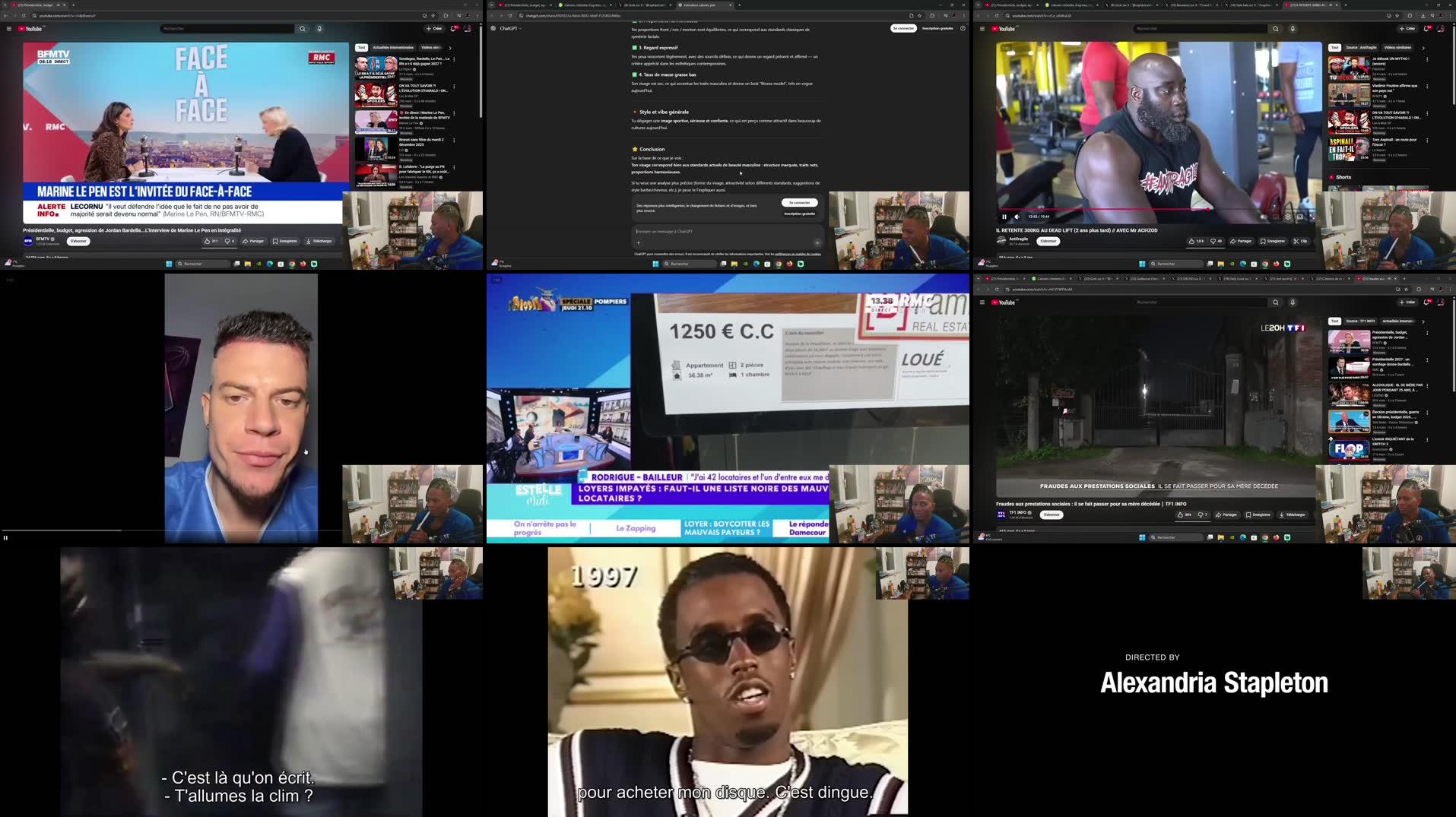Click Télécharger under the BFMTV interview video
The height and width of the screenshot is (817, 1456).
[x=319, y=241]
